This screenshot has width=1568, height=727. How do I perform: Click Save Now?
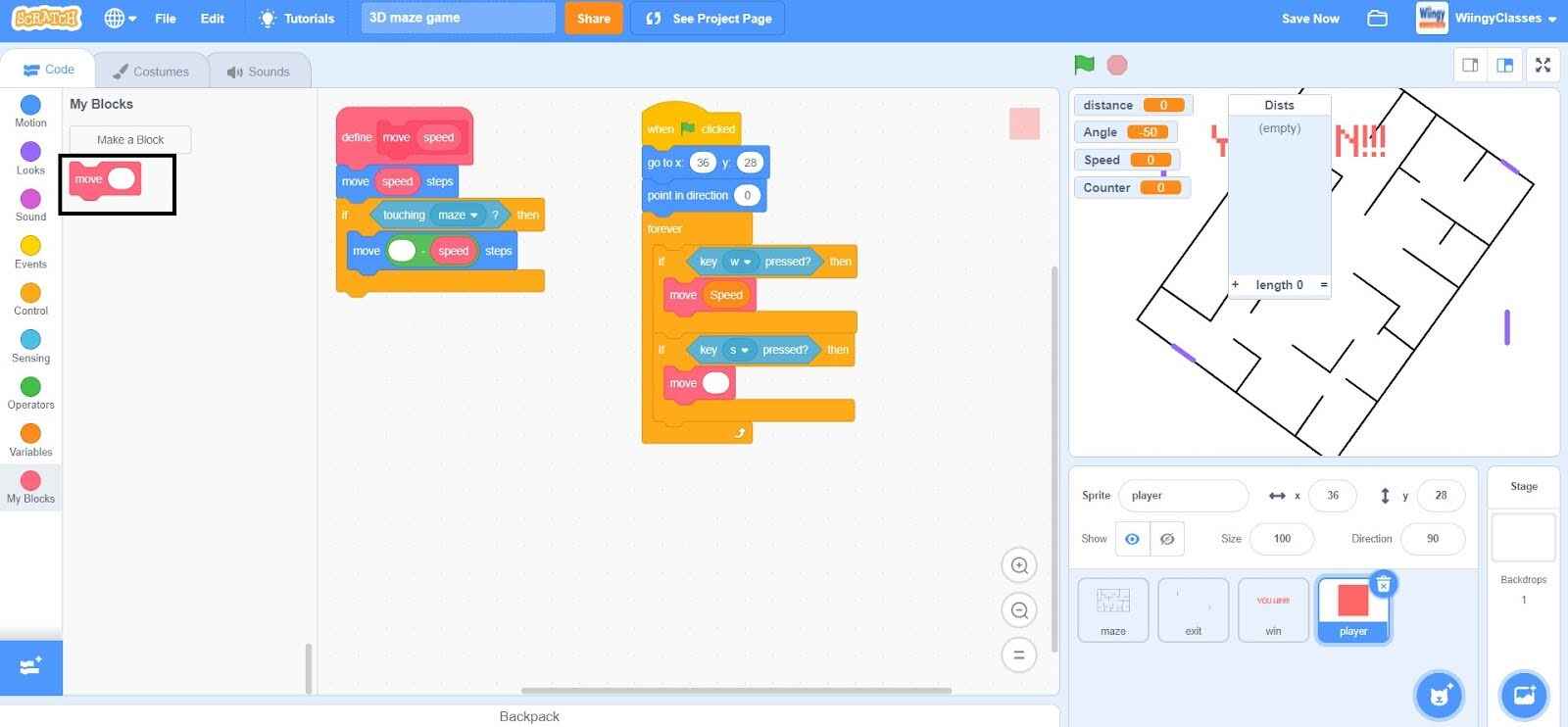[x=1310, y=19]
